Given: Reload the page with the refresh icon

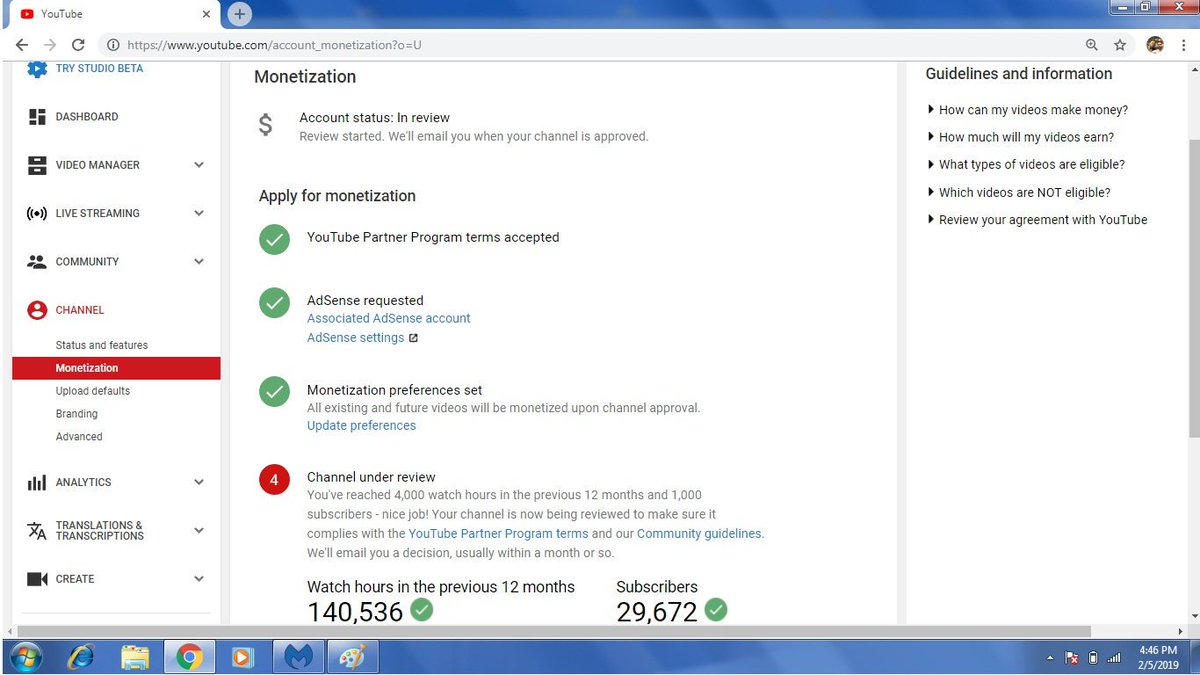Looking at the screenshot, I should [x=78, y=45].
